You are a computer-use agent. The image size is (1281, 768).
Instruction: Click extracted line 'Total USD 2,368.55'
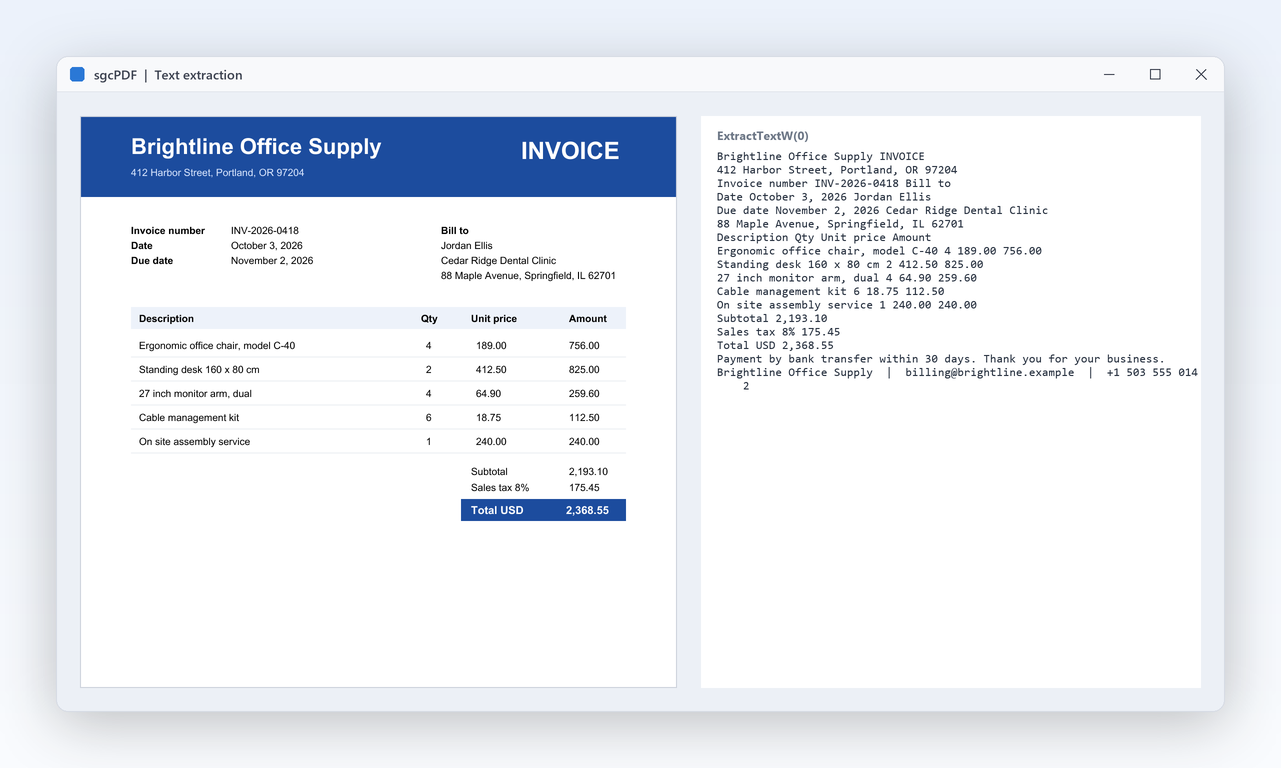click(x=775, y=346)
